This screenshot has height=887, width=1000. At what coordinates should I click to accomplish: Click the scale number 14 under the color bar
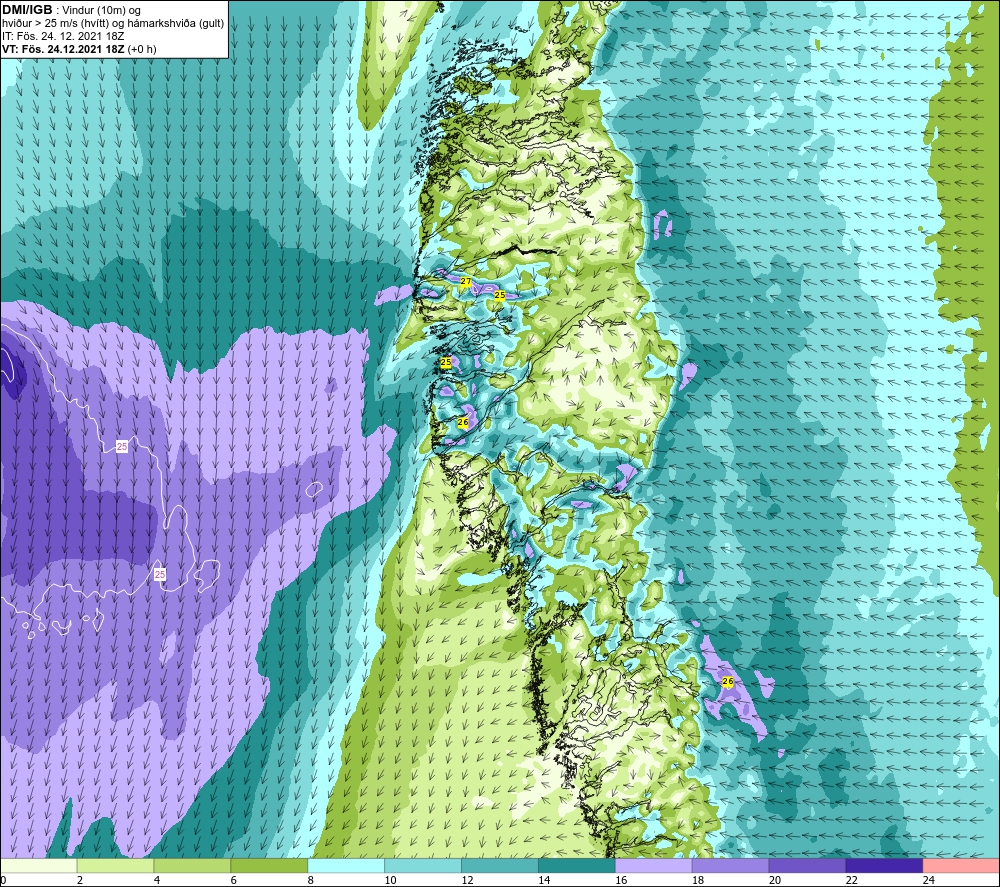(x=544, y=880)
